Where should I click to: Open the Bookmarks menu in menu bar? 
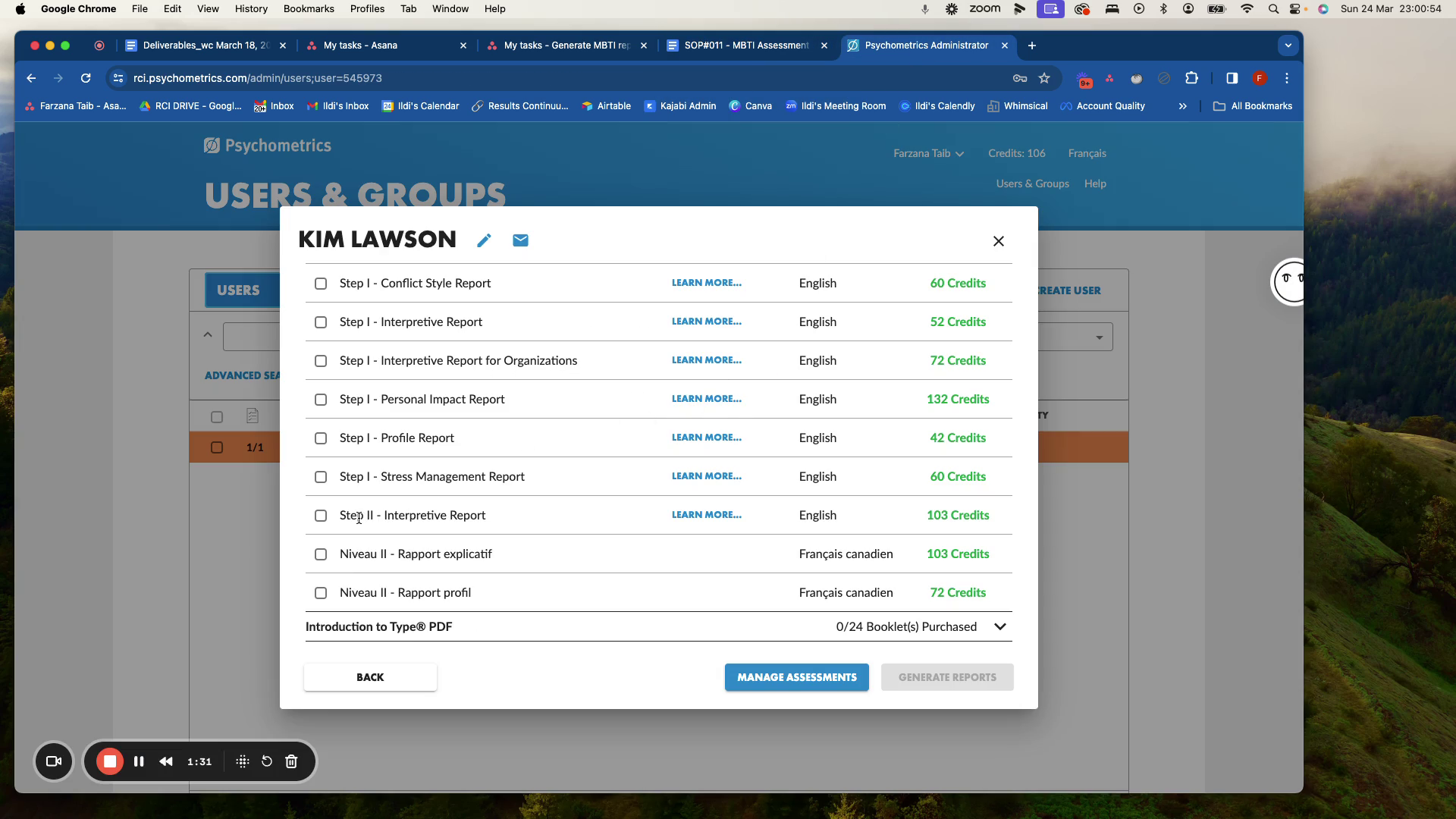(308, 9)
